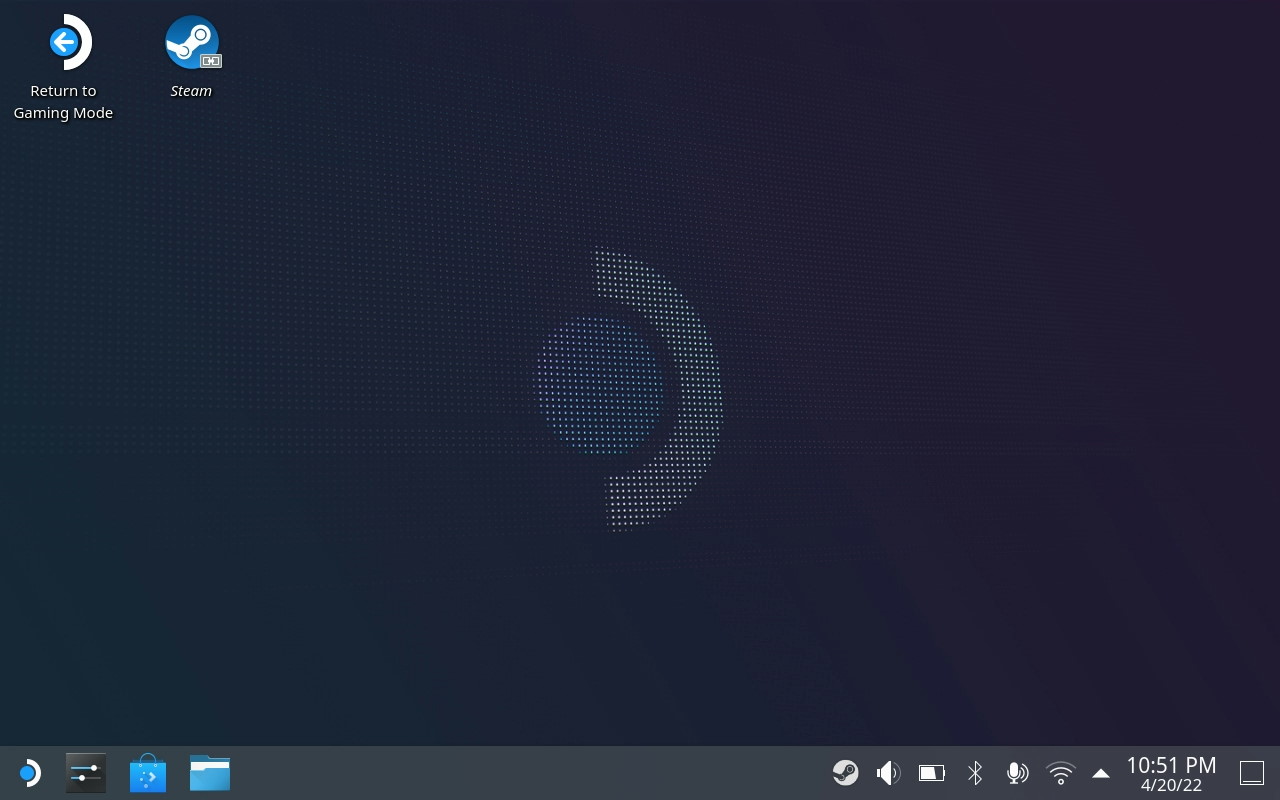Show battery status from the tray icon
The height and width of the screenshot is (800, 1280).
(x=931, y=773)
